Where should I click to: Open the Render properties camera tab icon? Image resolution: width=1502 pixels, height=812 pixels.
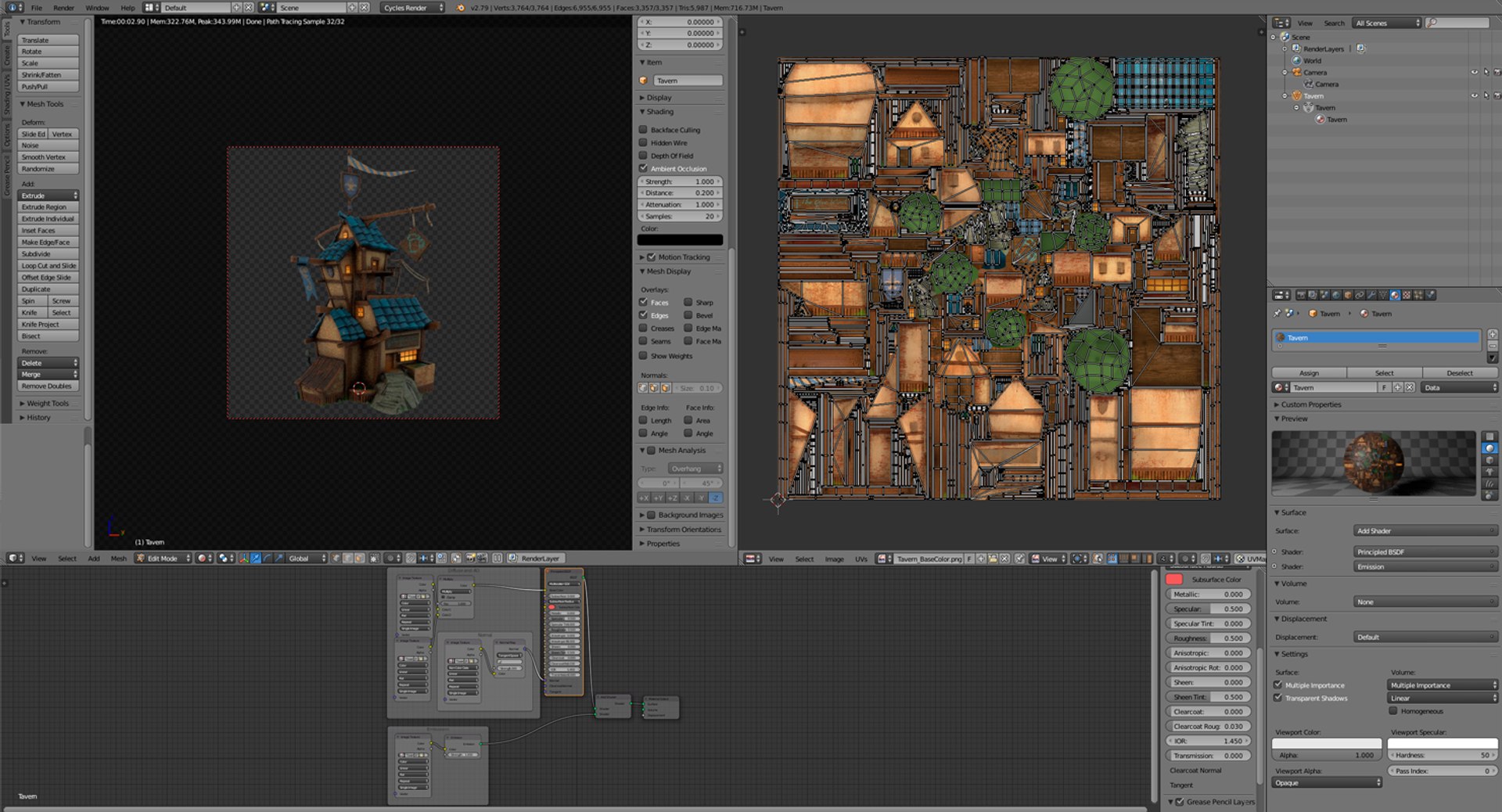(x=1301, y=295)
